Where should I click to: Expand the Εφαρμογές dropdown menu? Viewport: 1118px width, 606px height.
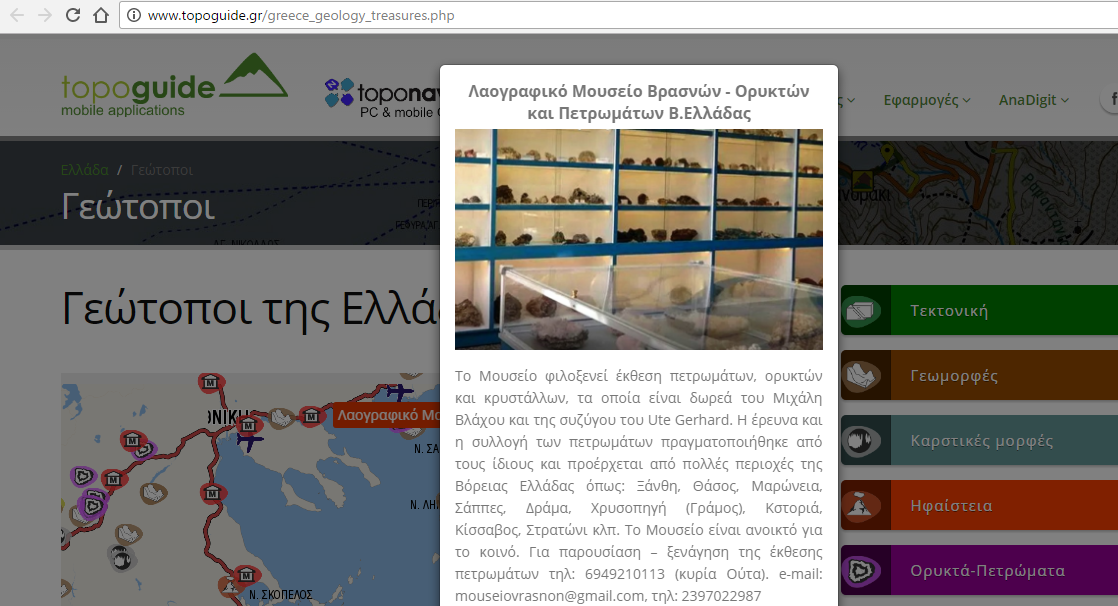pos(927,100)
